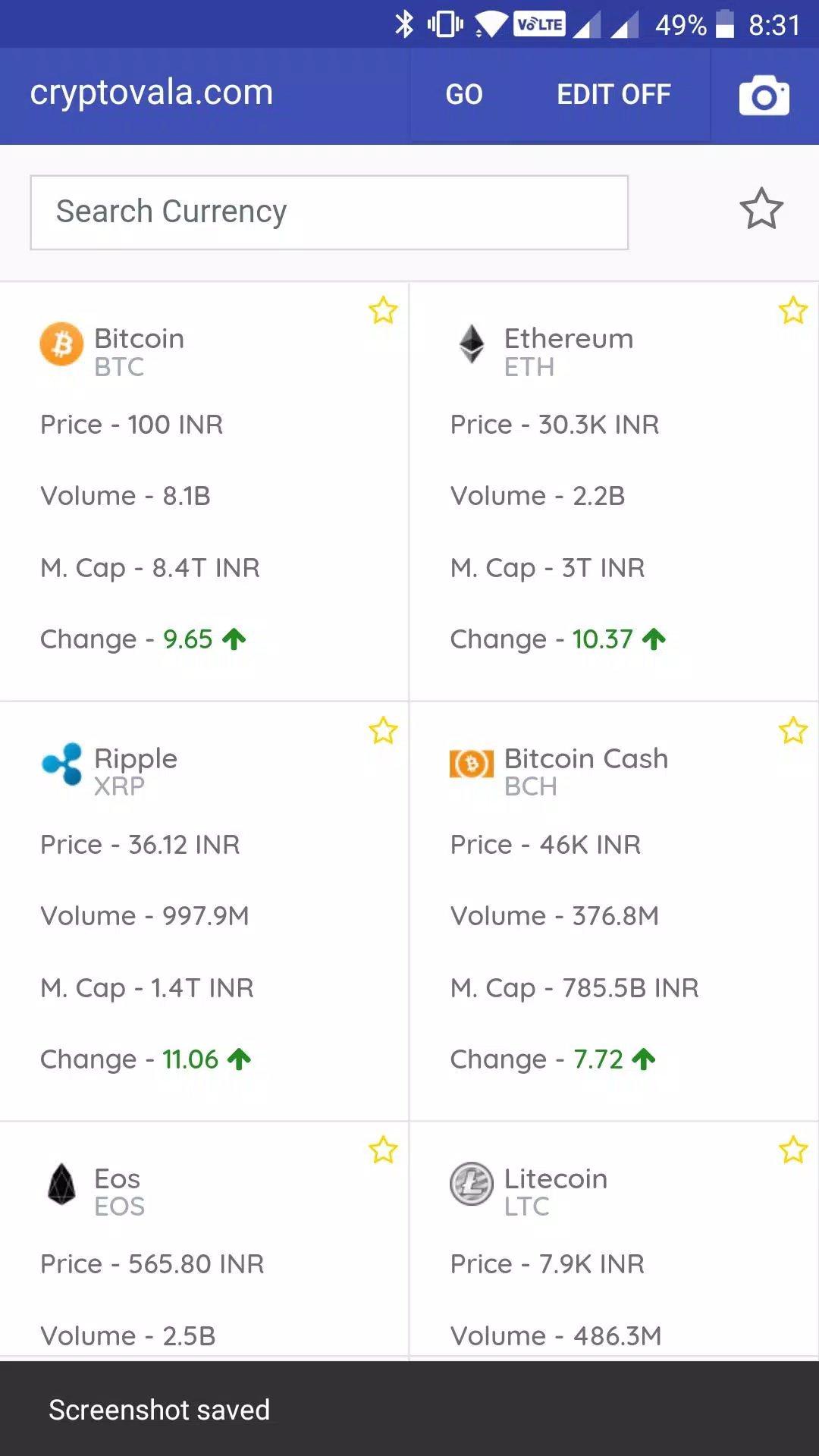
Task: Open the cryptovala.com title link
Action: point(152,93)
